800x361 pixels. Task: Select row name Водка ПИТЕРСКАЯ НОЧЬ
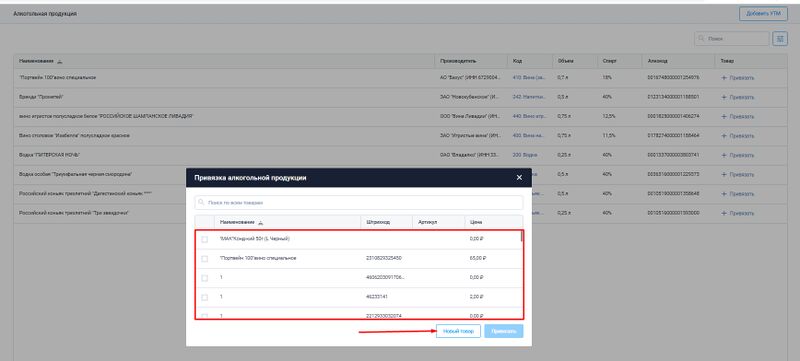pos(49,154)
